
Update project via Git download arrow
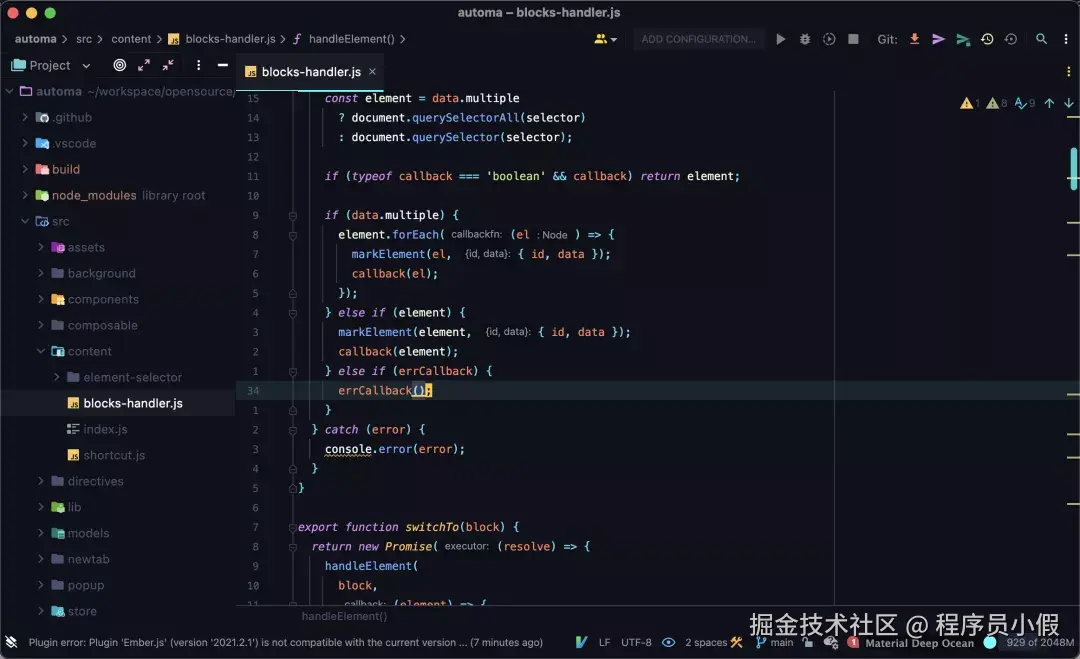click(x=914, y=39)
